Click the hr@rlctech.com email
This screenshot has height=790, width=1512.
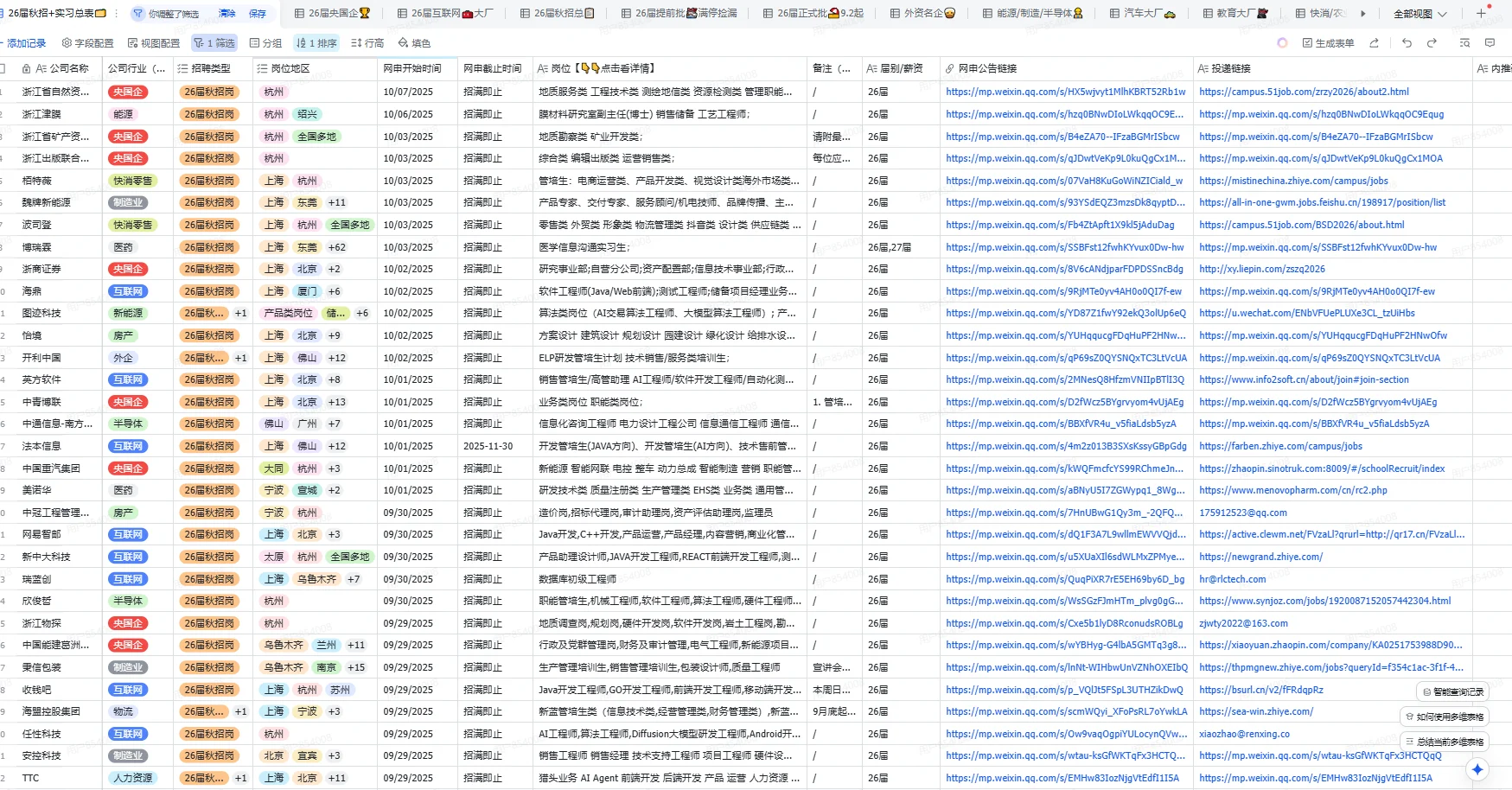point(1233,579)
